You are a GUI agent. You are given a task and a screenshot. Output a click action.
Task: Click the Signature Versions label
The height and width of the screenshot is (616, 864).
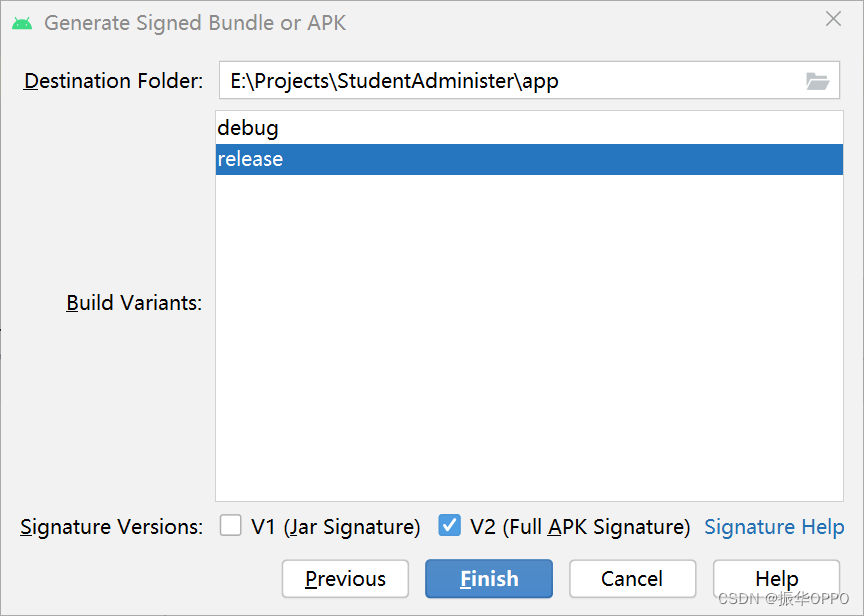click(x=111, y=527)
